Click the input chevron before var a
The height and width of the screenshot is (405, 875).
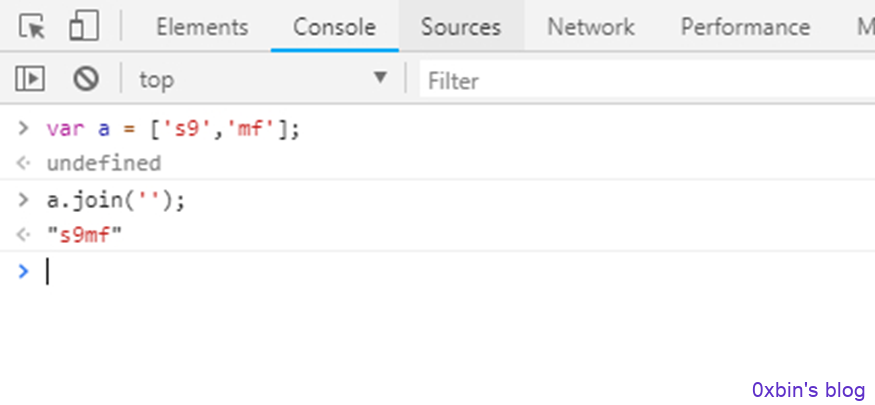pos(23,128)
